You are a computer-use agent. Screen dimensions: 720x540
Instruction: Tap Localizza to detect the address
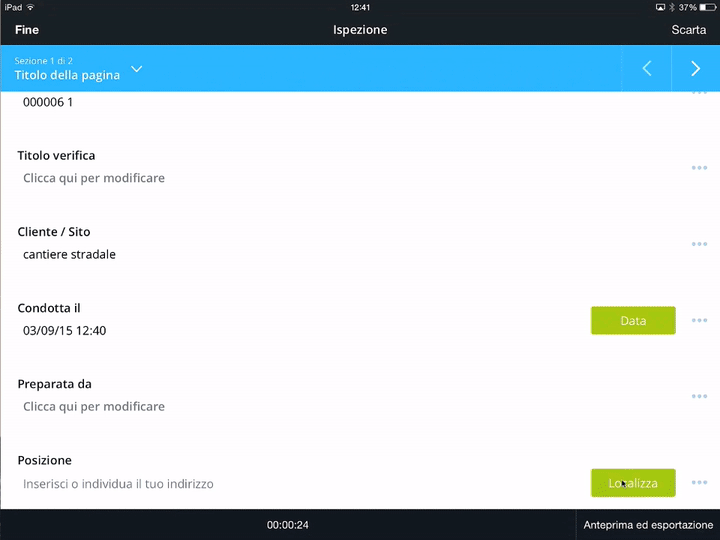(x=633, y=483)
